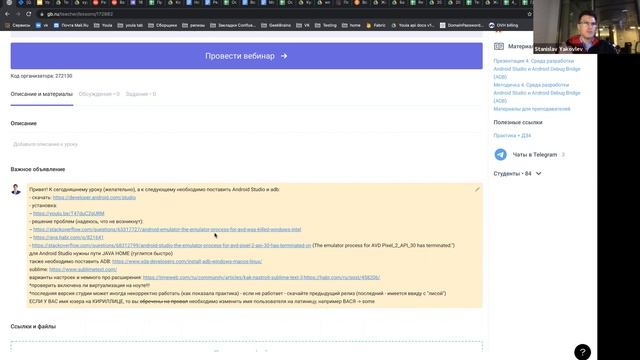Screen dimensions: 640x360
Task: Open the 'Презентация 4. Среда разработки' material
Action: 537,69
